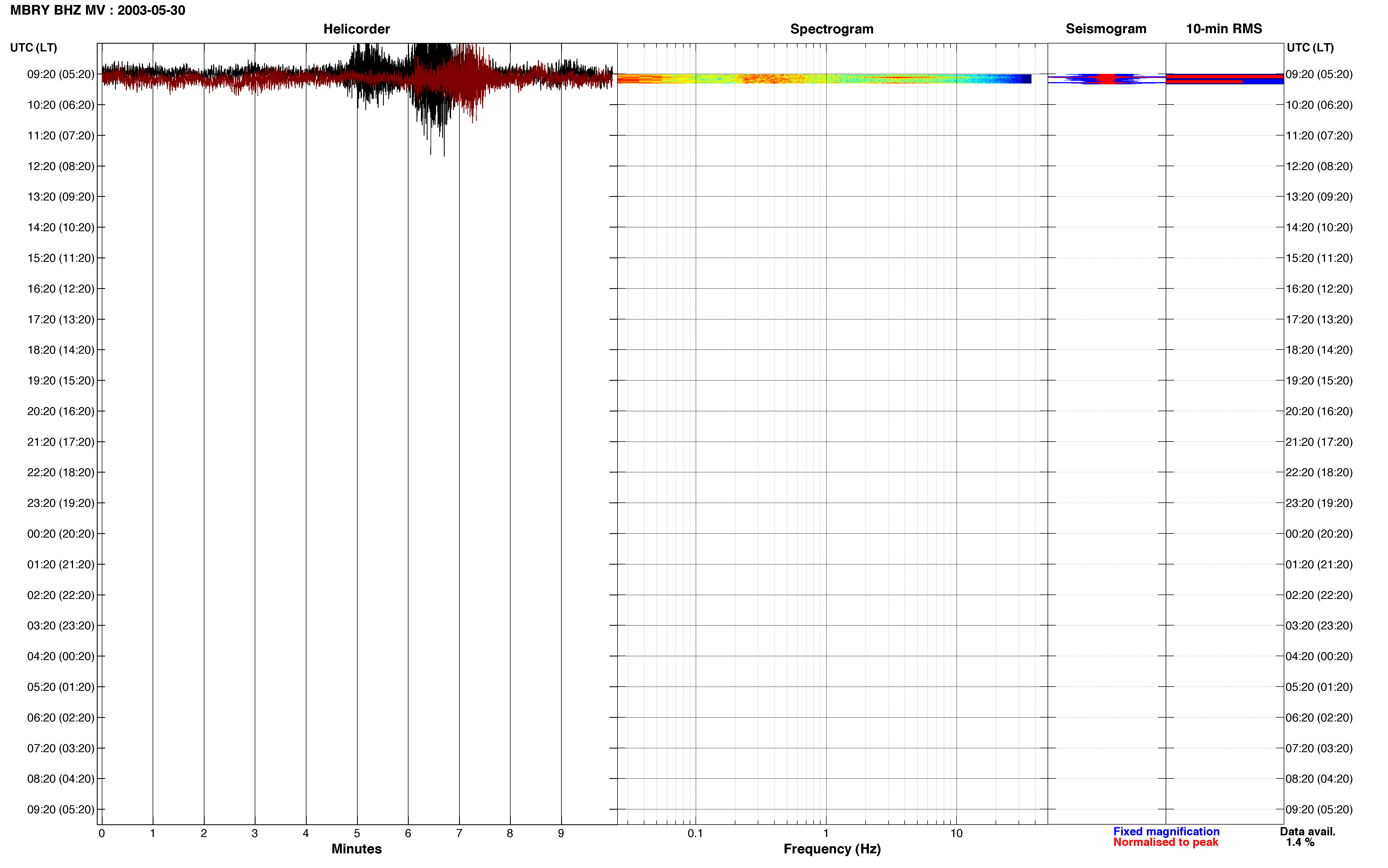
Task: Click helicorder time label 11:20 (07:20)
Action: (x=61, y=135)
